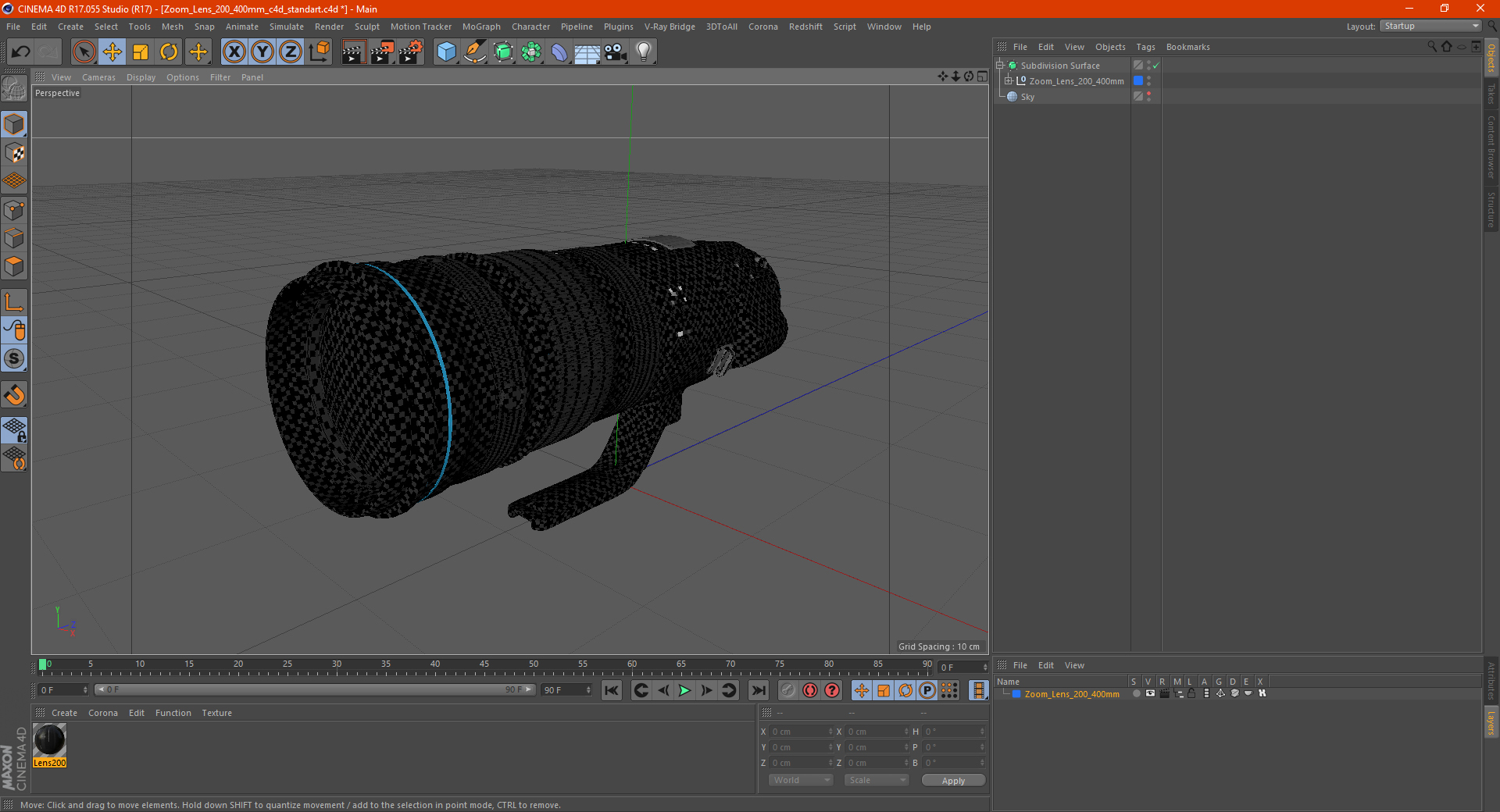Open viewport Cameras menu
Image resolution: width=1500 pixels, height=812 pixels.
(98, 77)
